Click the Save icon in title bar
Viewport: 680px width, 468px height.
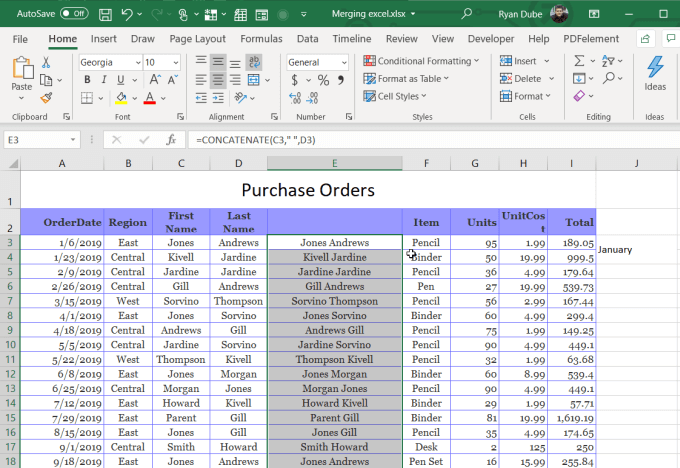(104, 15)
